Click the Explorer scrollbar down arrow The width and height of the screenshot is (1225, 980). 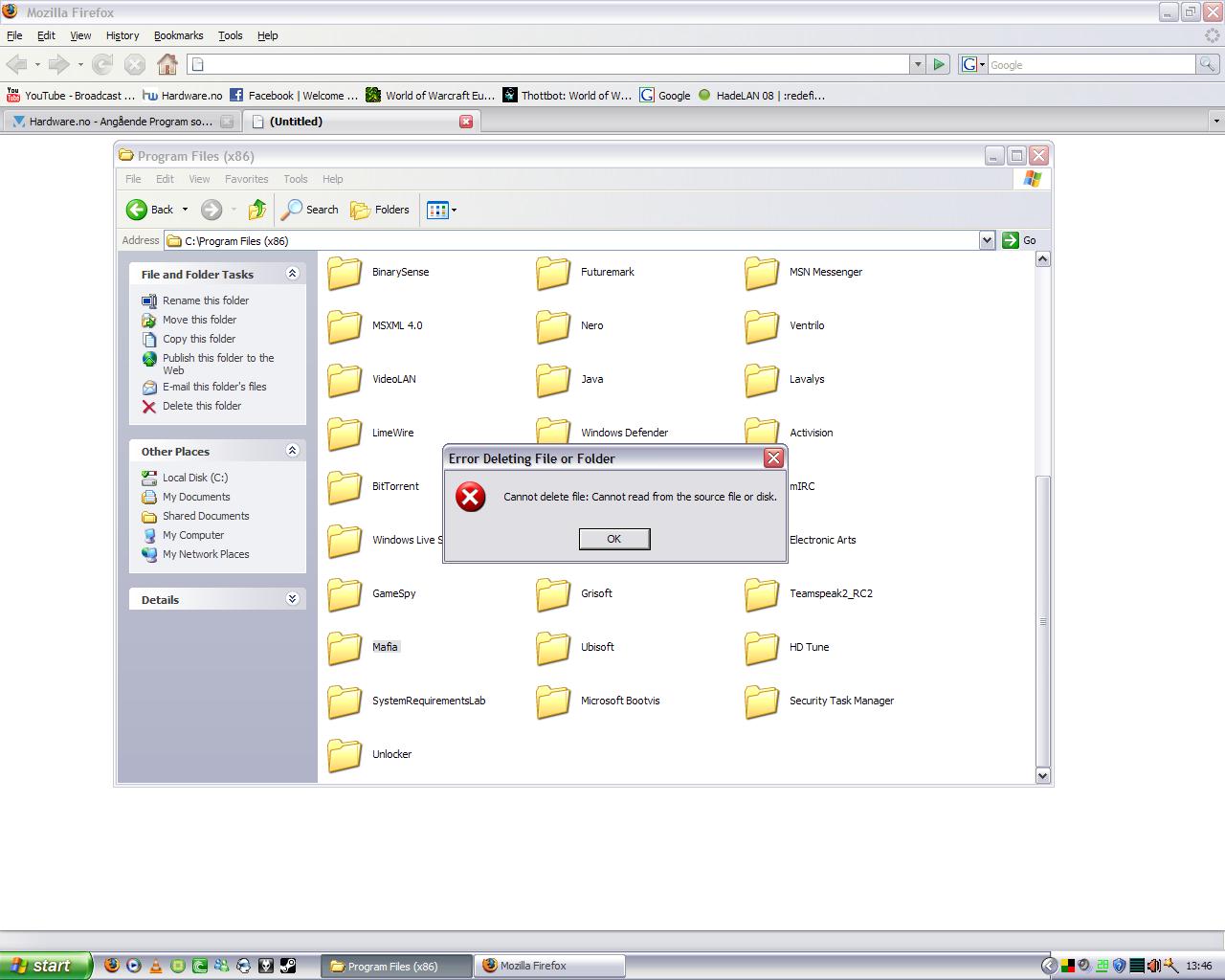tap(1043, 775)
